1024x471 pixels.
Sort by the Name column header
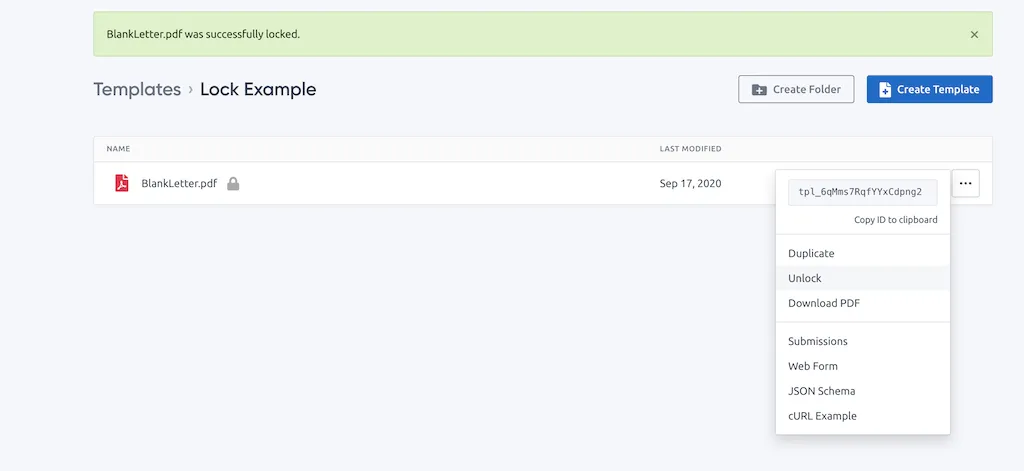tap(118, 149)
